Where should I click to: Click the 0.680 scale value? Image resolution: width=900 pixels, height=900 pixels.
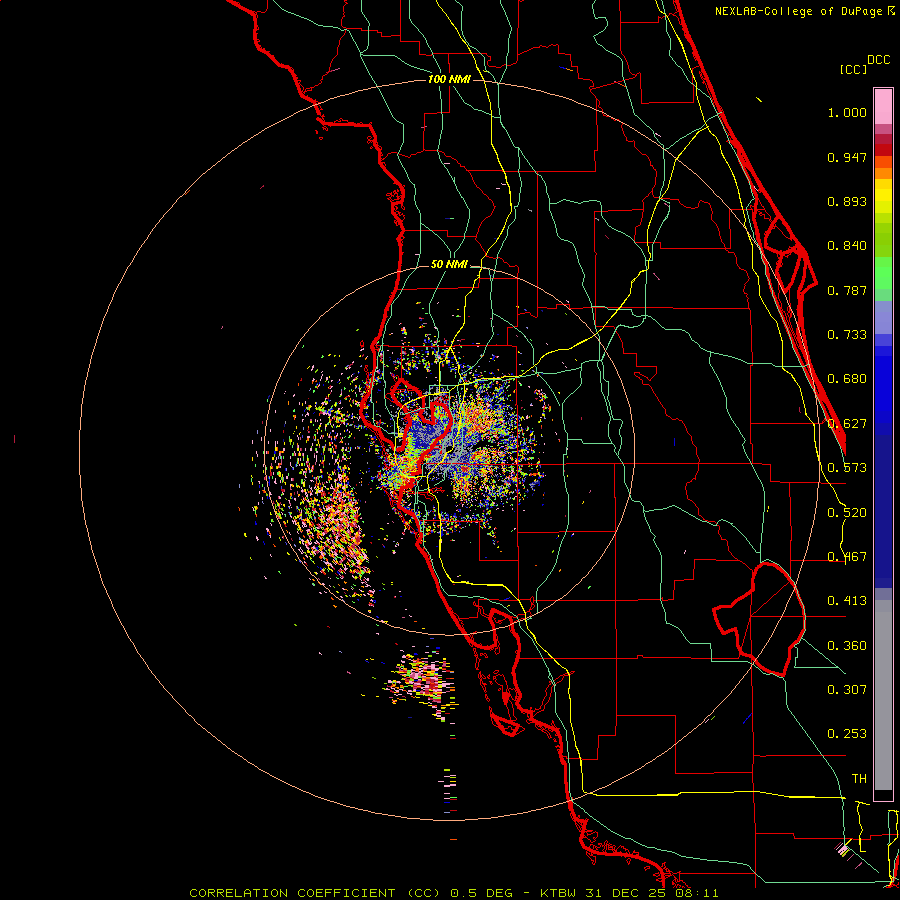pos(847,379)
